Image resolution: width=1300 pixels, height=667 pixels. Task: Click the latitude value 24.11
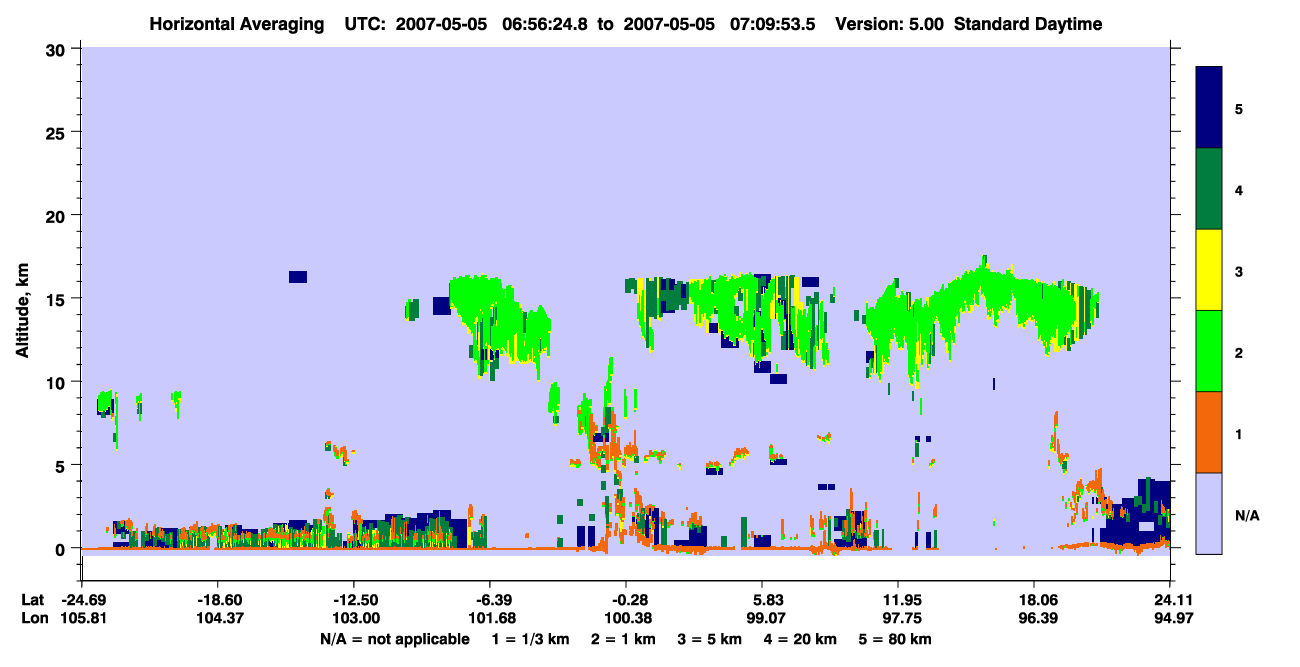1170,600
